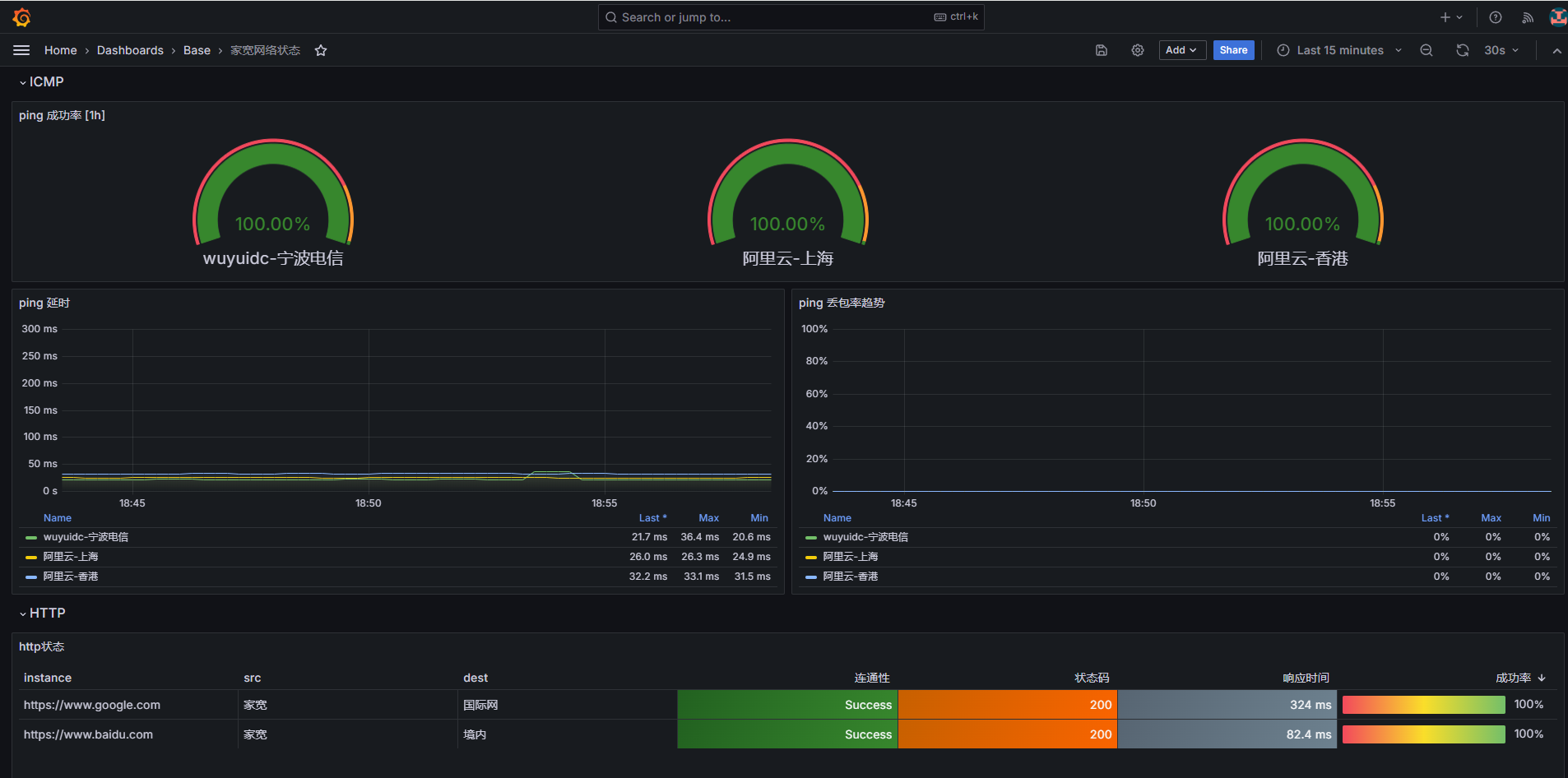
Task: Toggle 阿里云-香港 series in 丢包率趋势 legend
Action: pos(850,577)
